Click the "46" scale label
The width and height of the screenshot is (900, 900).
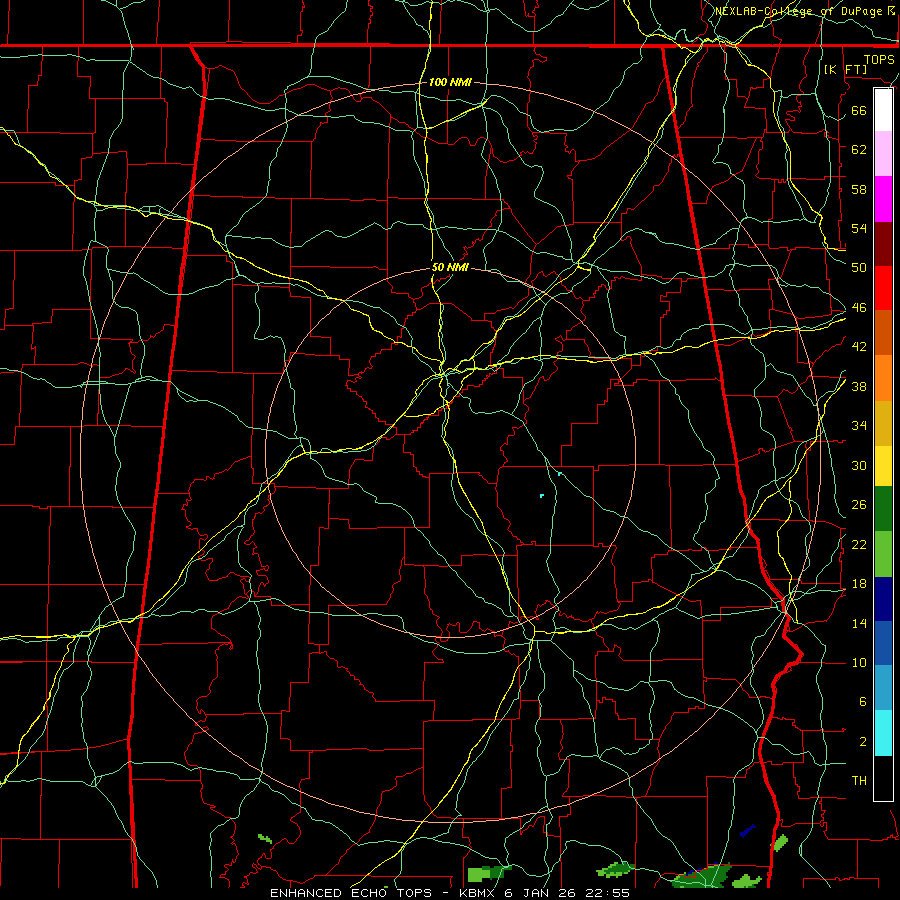859,307
